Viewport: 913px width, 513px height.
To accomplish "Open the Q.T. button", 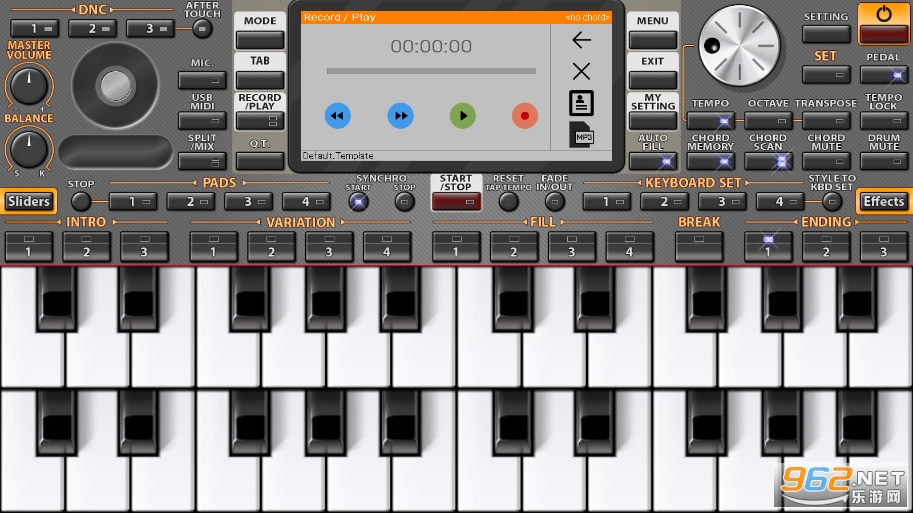I will [260, 161].
